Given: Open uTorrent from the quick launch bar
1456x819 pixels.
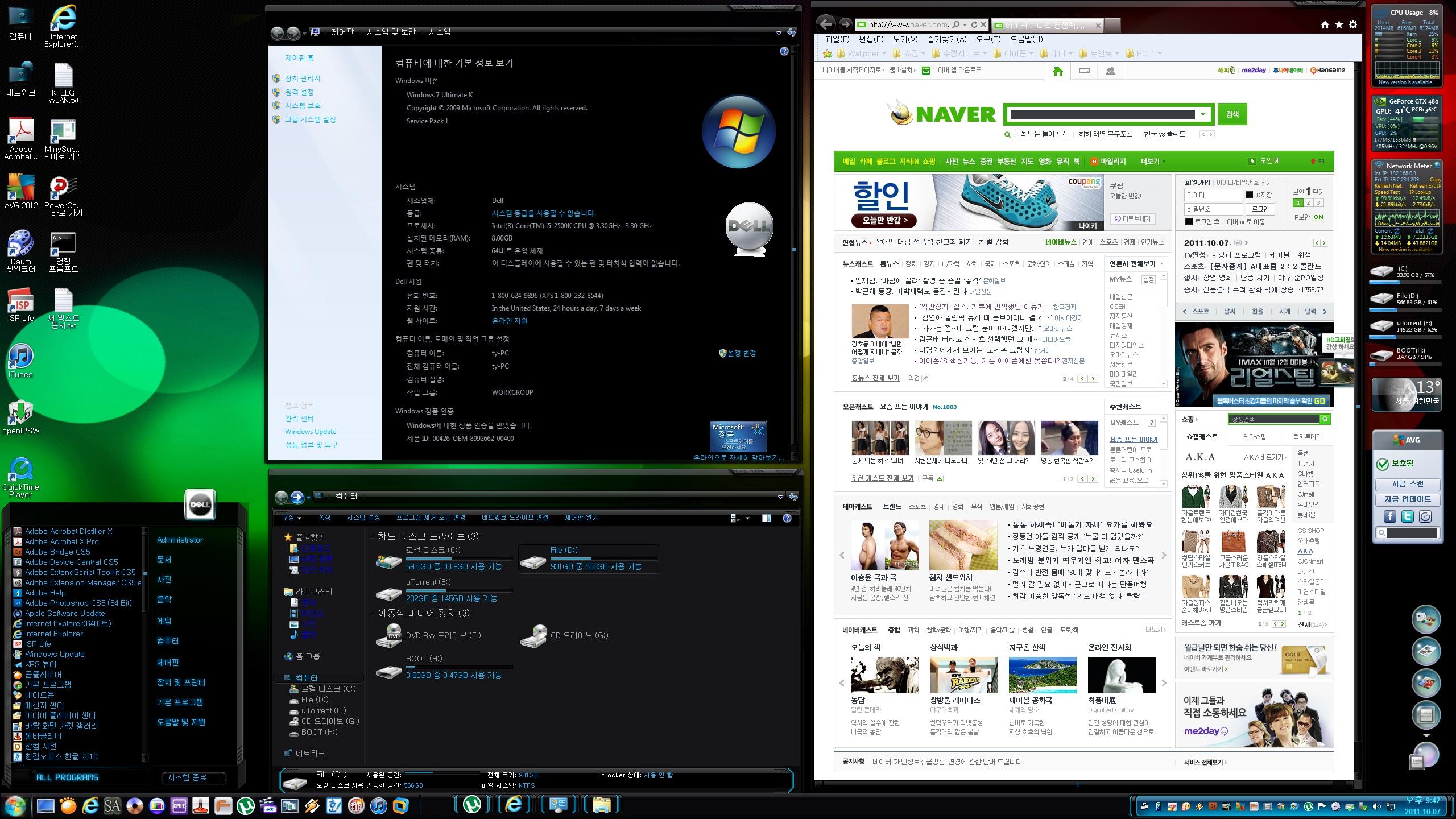Looking at the screenshot, I should click(245, 805).
